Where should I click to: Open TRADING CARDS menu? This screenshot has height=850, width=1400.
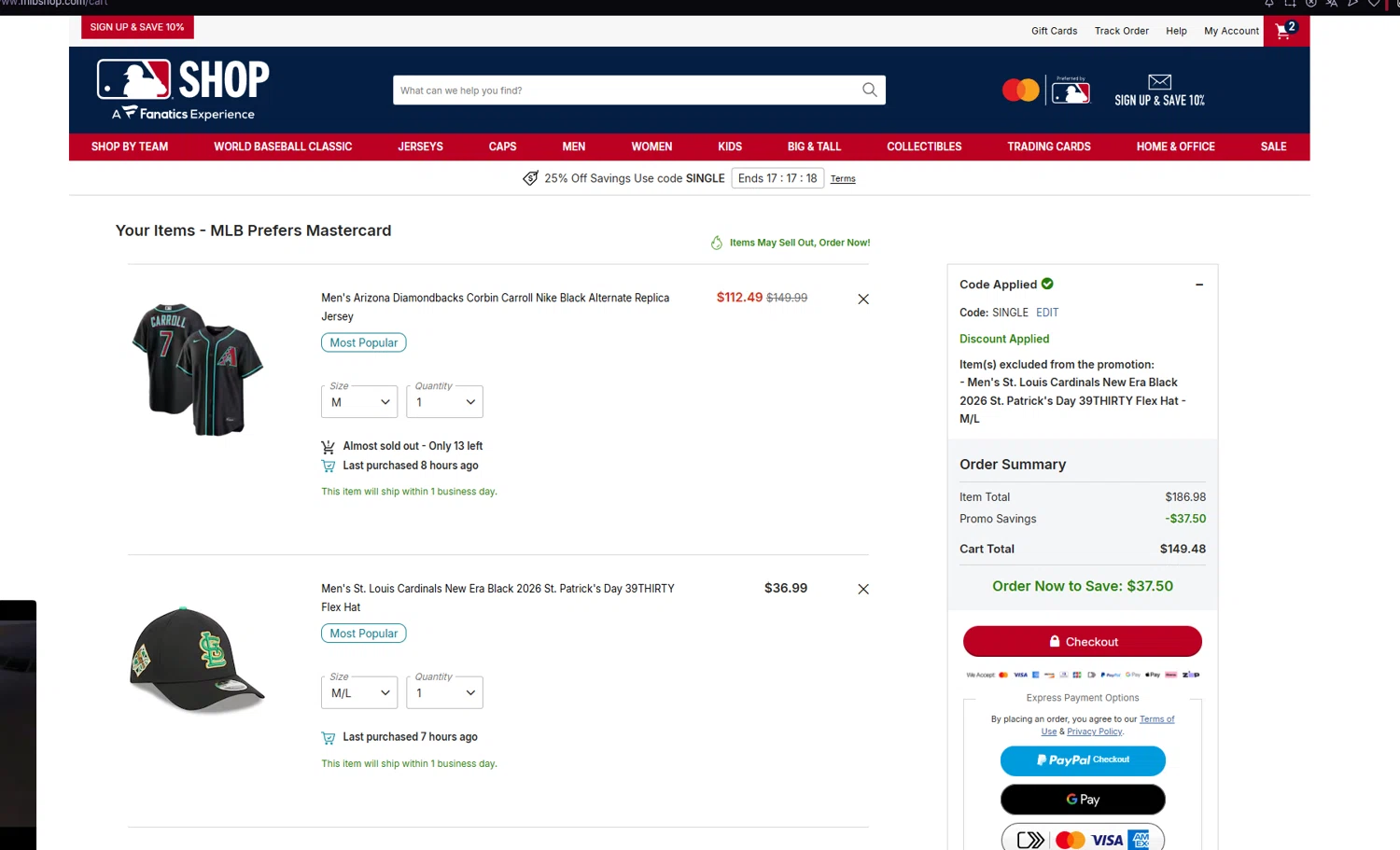pyautogui.click(x=1049, y=146)
